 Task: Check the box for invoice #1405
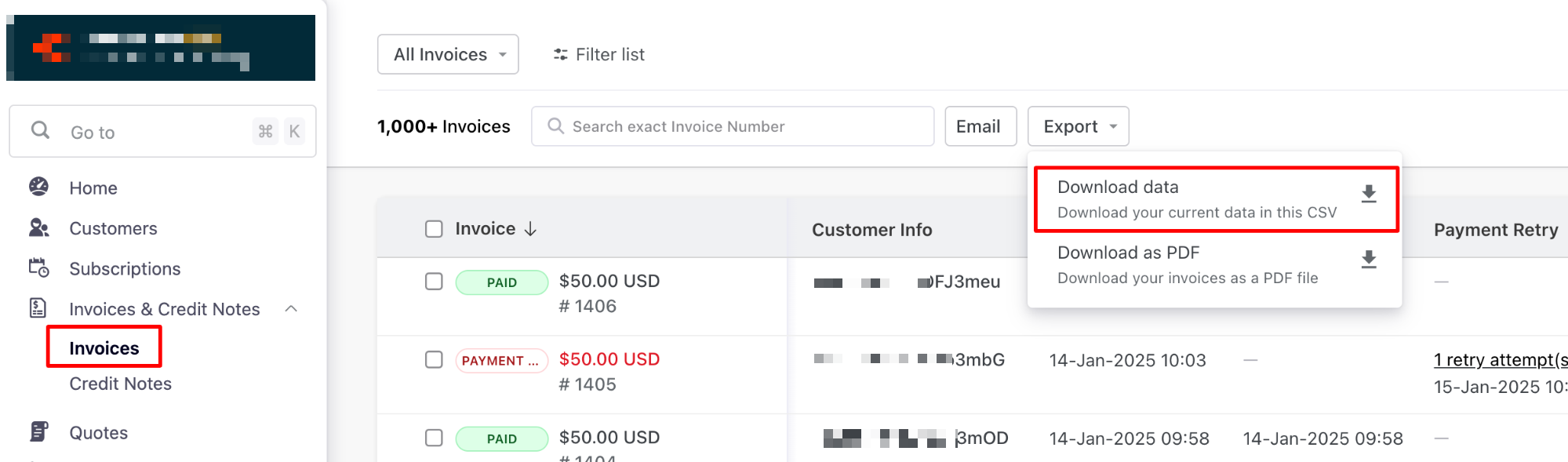point(434,359)
